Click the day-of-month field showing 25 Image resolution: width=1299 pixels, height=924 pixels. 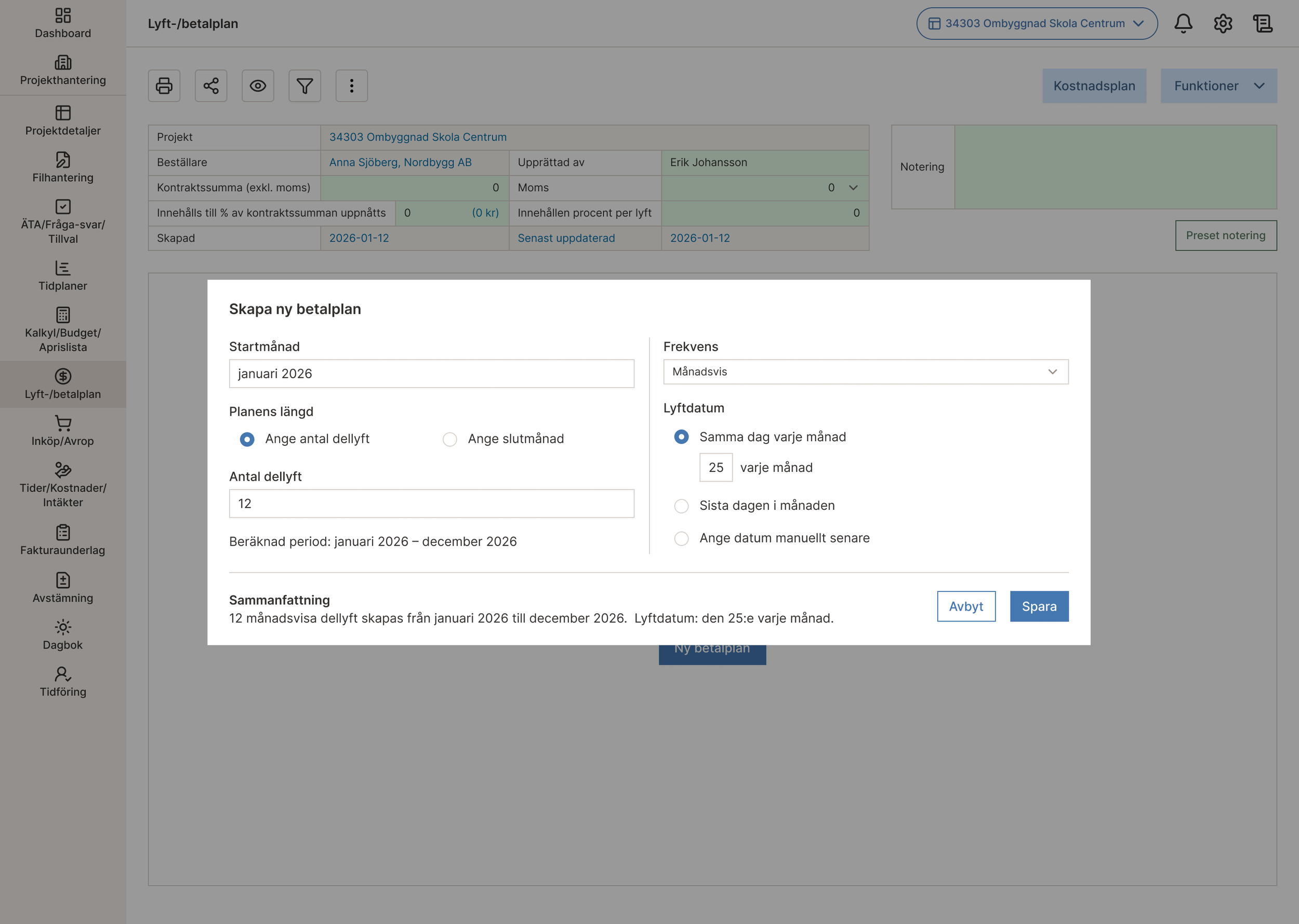[x=716, y=468]
